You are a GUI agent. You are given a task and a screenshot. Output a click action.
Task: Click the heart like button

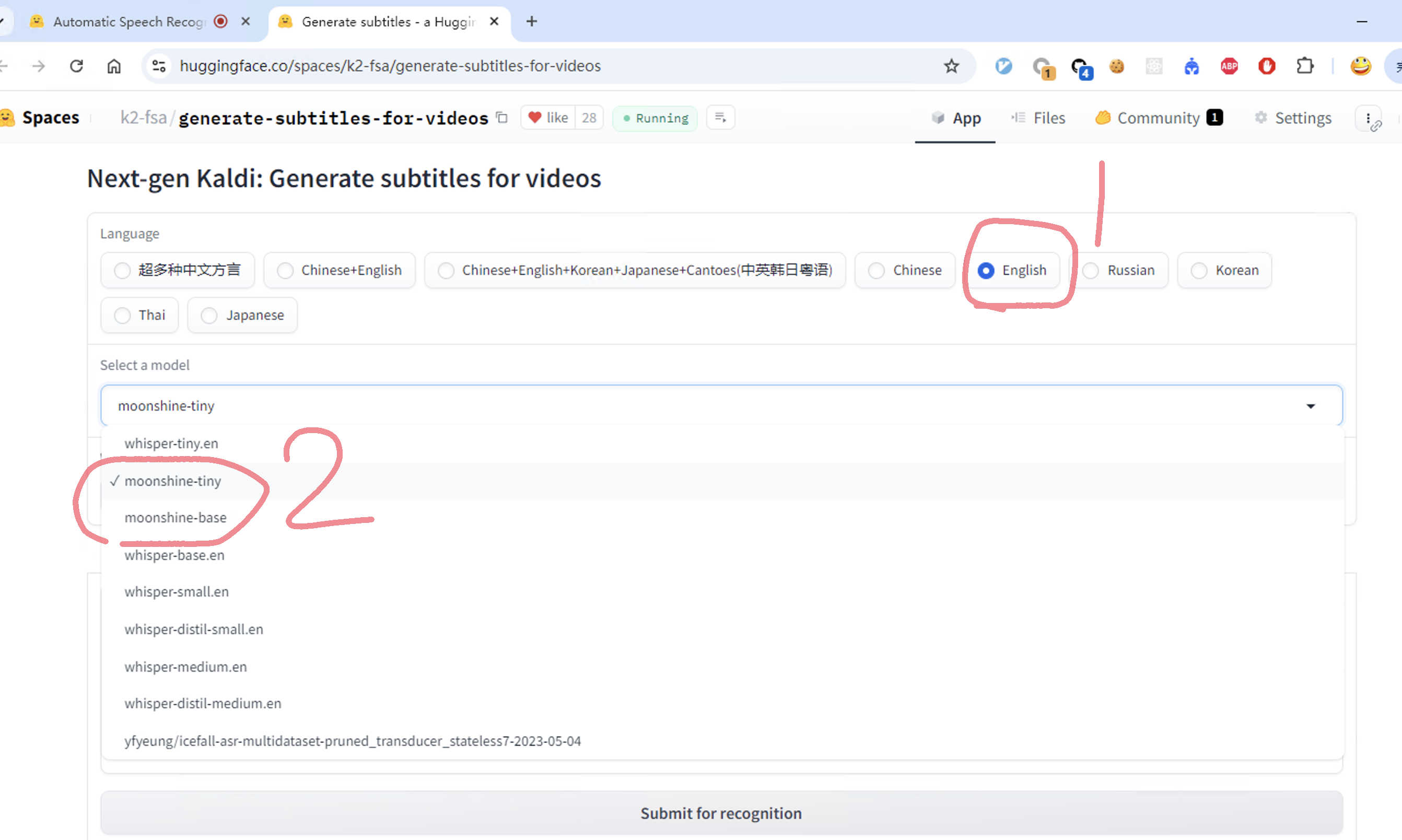point(547,118)
